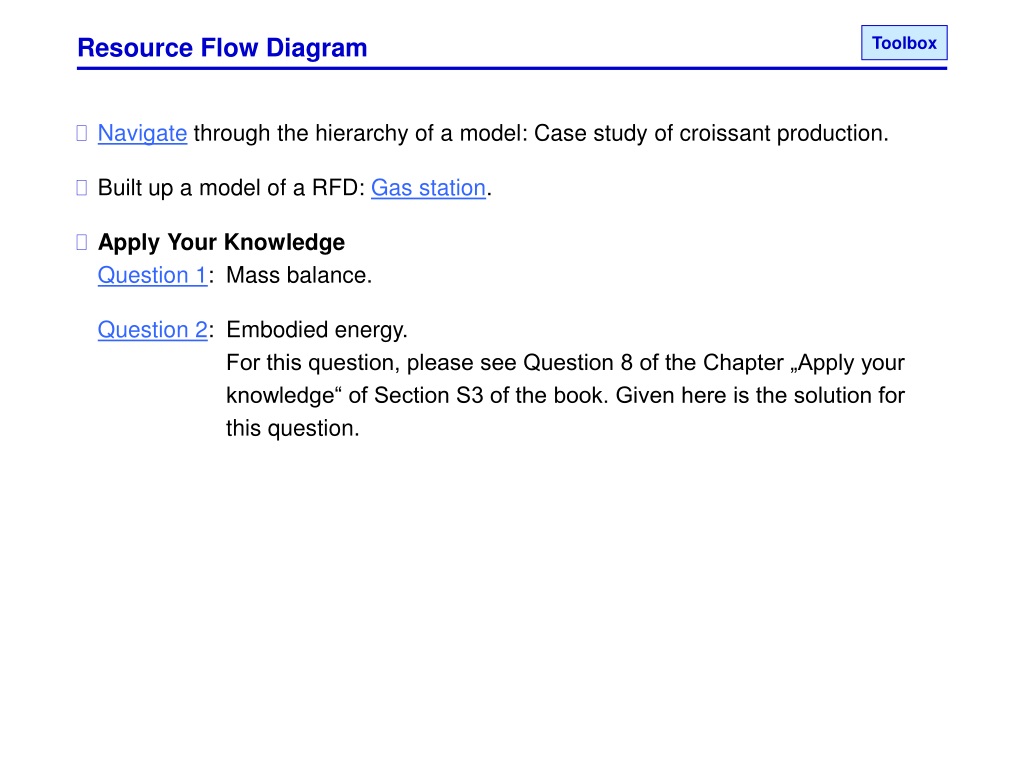Screen dimensions: 1024x768
Task: Open the Question 2 link
Action: click(x=152, y=330)
